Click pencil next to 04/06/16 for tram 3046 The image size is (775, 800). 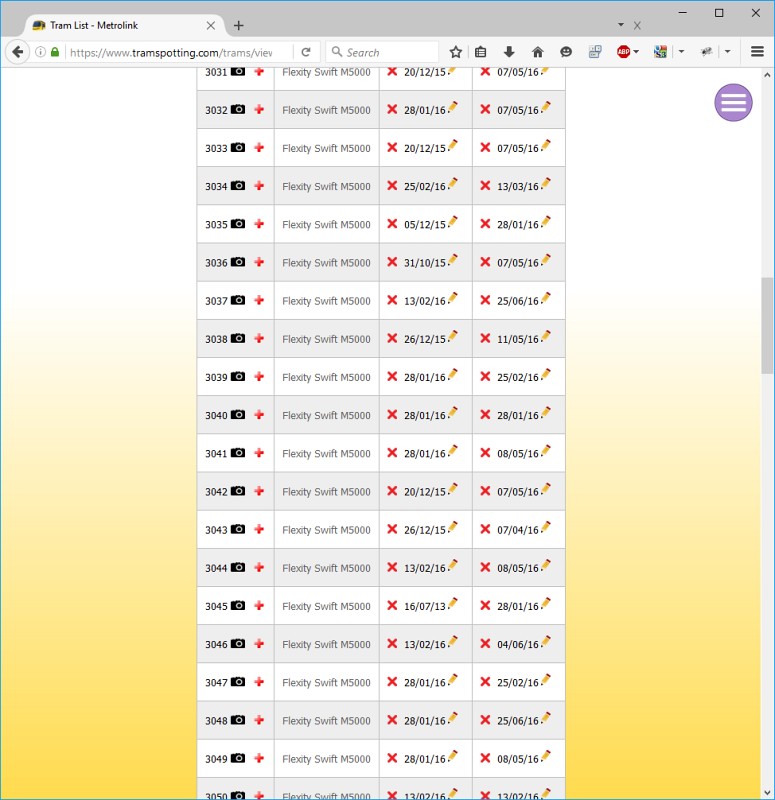[546, 641]
